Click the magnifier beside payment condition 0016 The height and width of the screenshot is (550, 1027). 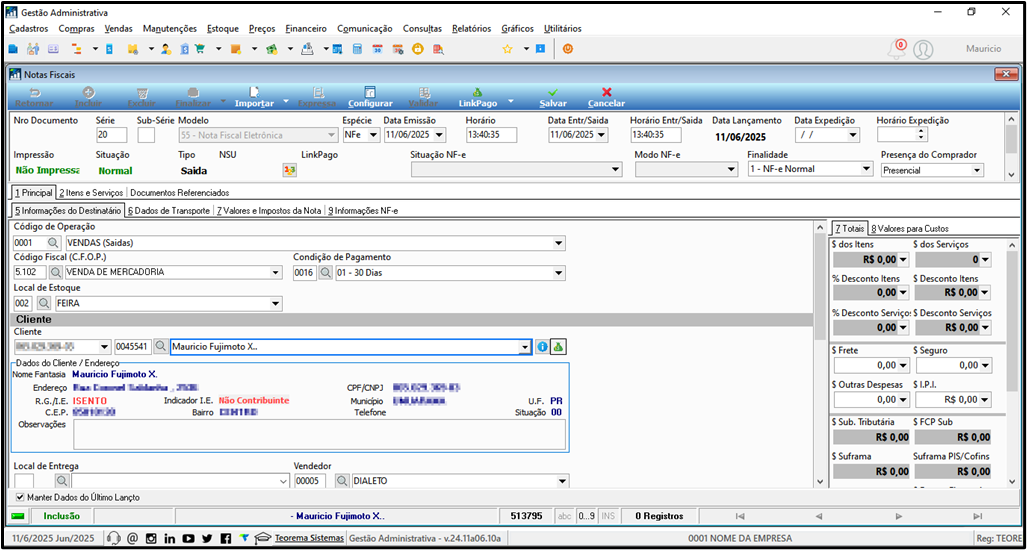coord(326,272)
